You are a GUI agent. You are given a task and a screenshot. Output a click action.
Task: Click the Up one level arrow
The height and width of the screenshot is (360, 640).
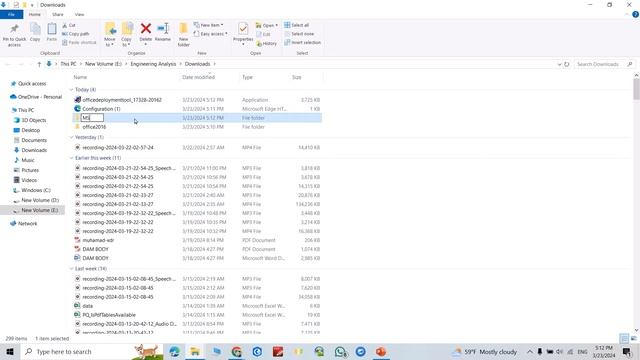[39, 64]
